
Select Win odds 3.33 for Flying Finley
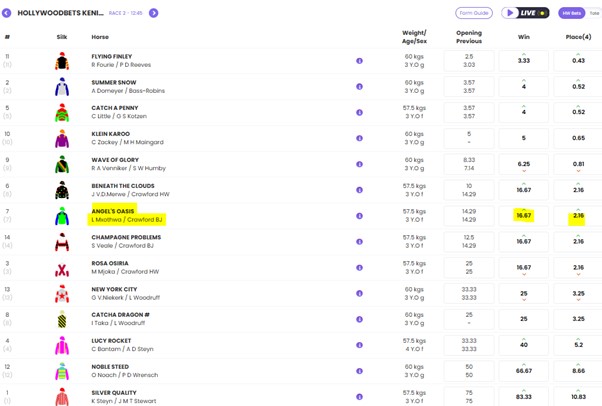coord(523,61)
